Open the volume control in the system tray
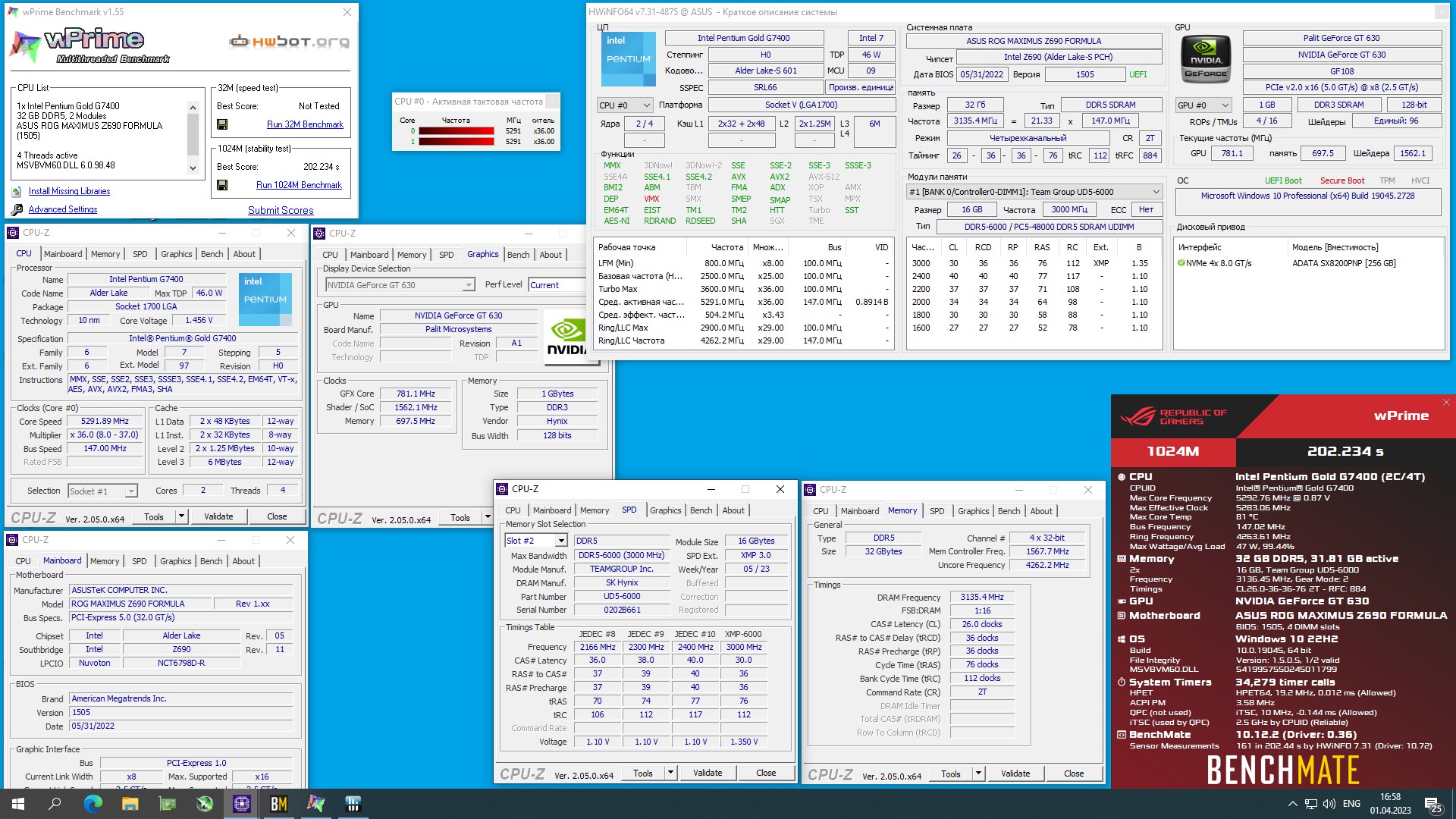The image size is (1456, 819). click(x=1329, y=804)
